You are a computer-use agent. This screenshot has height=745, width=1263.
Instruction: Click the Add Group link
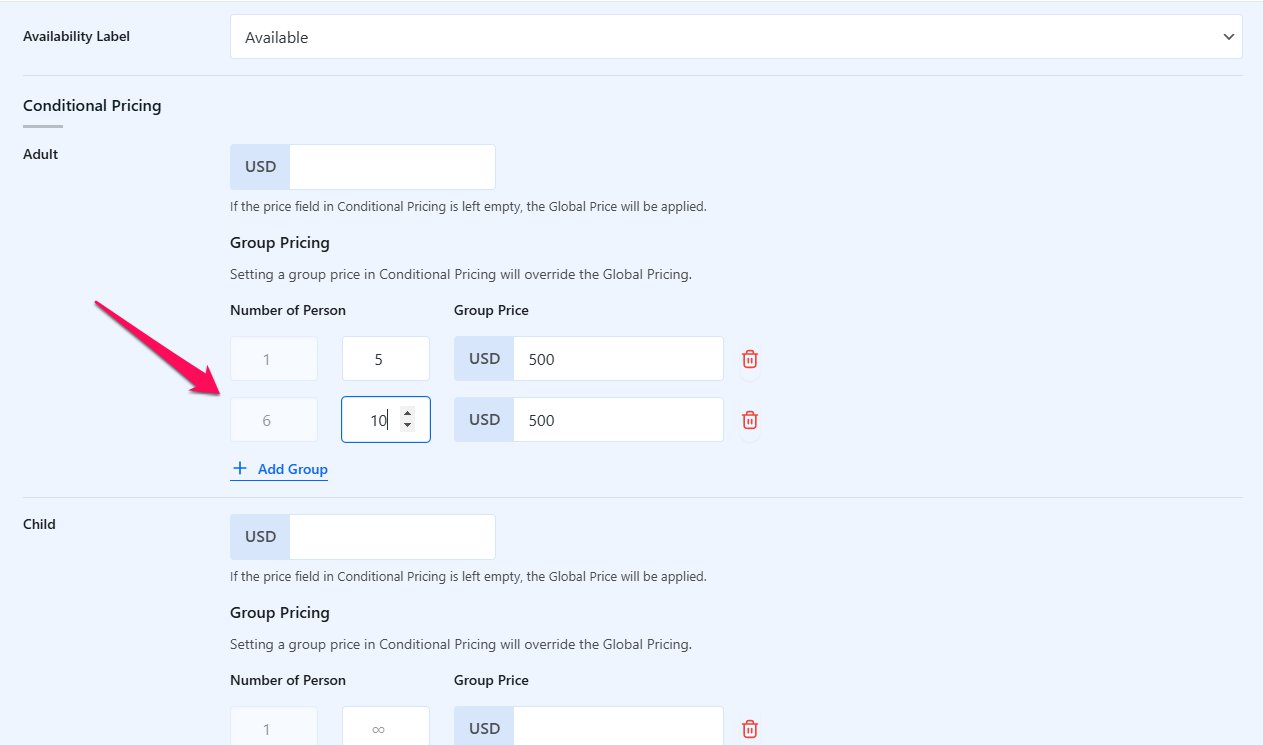tap(289, 468)
